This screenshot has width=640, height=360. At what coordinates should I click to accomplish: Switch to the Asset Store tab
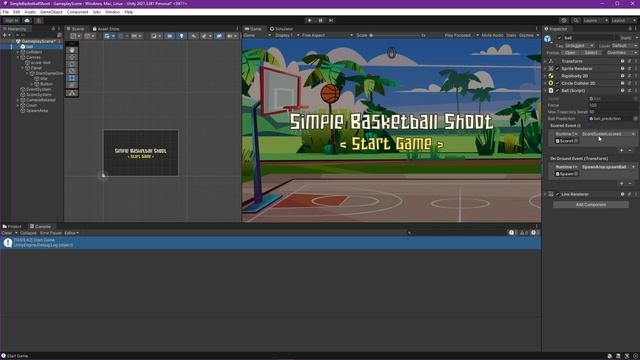coord(106,29)
